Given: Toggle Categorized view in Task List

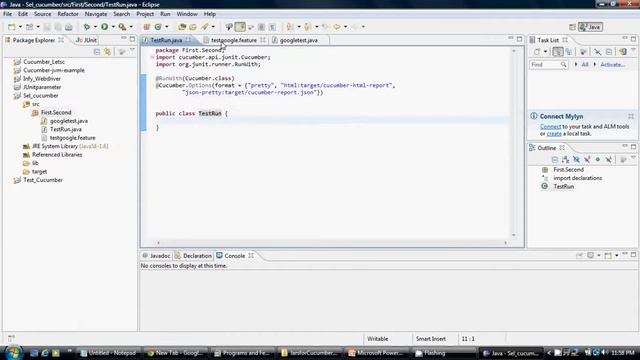Looking at the screenshot, I should pyautogui.click(x=558, y=52).
